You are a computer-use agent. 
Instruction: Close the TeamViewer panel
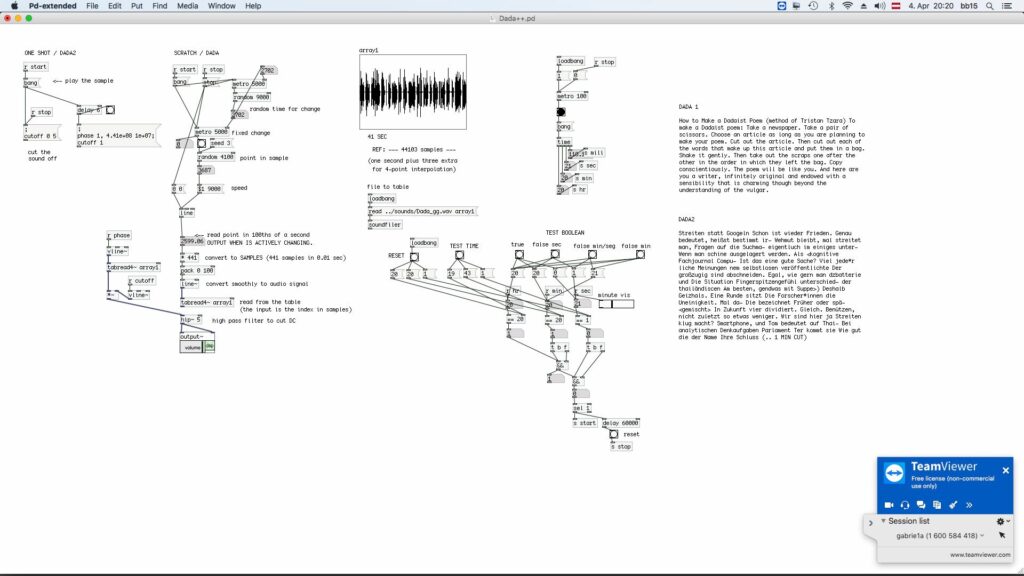click(1006, 470)
